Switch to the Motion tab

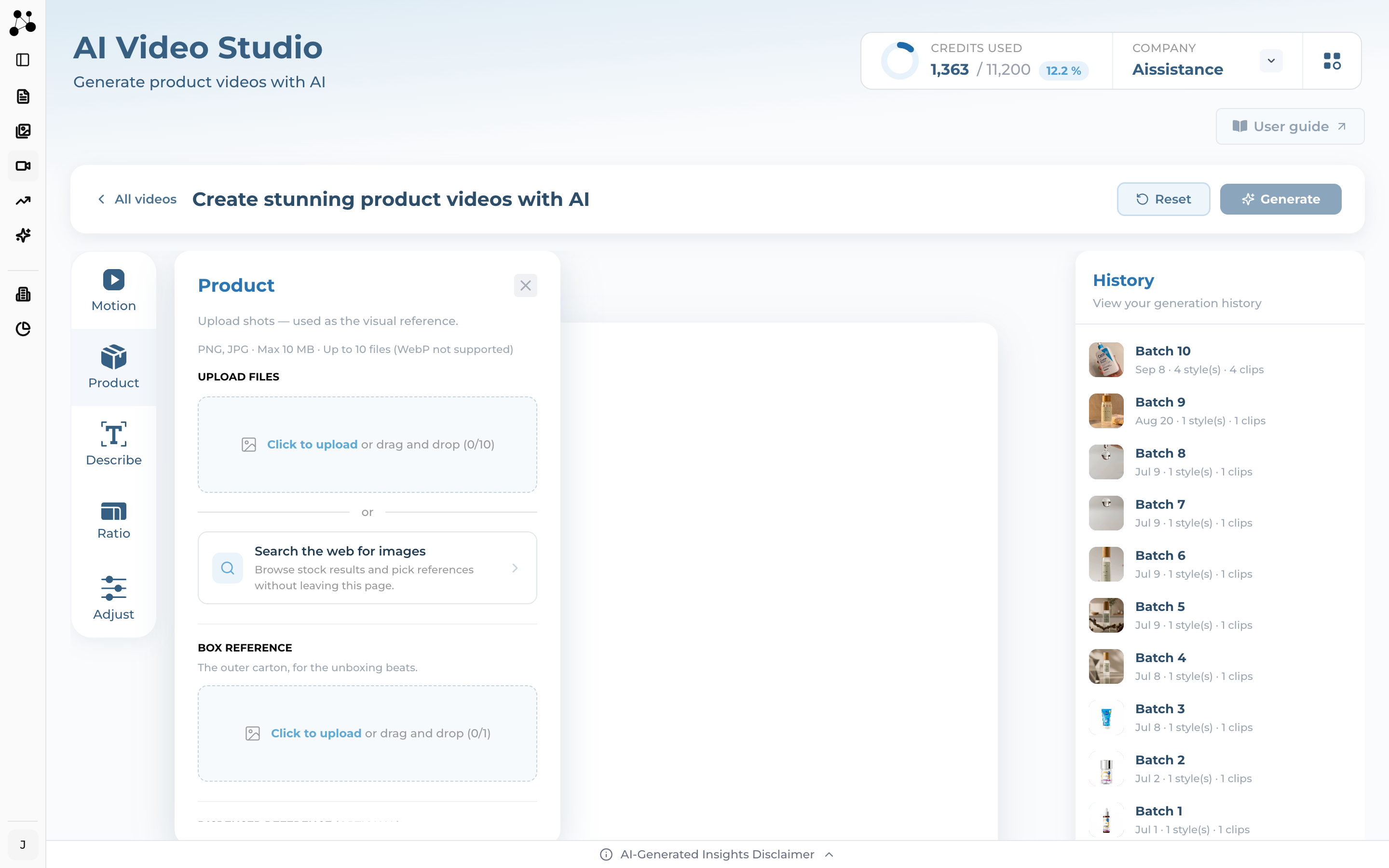click(114, 290)
